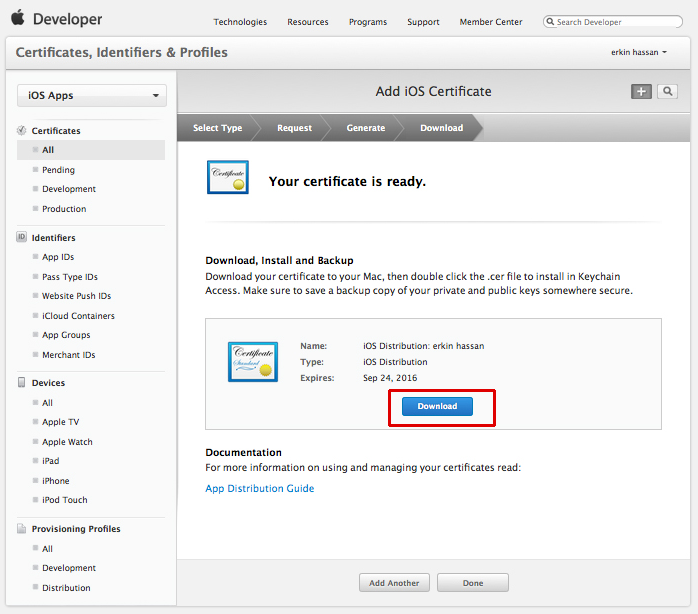Open the Support menu
698x614 pixels.
pos(423,22)
